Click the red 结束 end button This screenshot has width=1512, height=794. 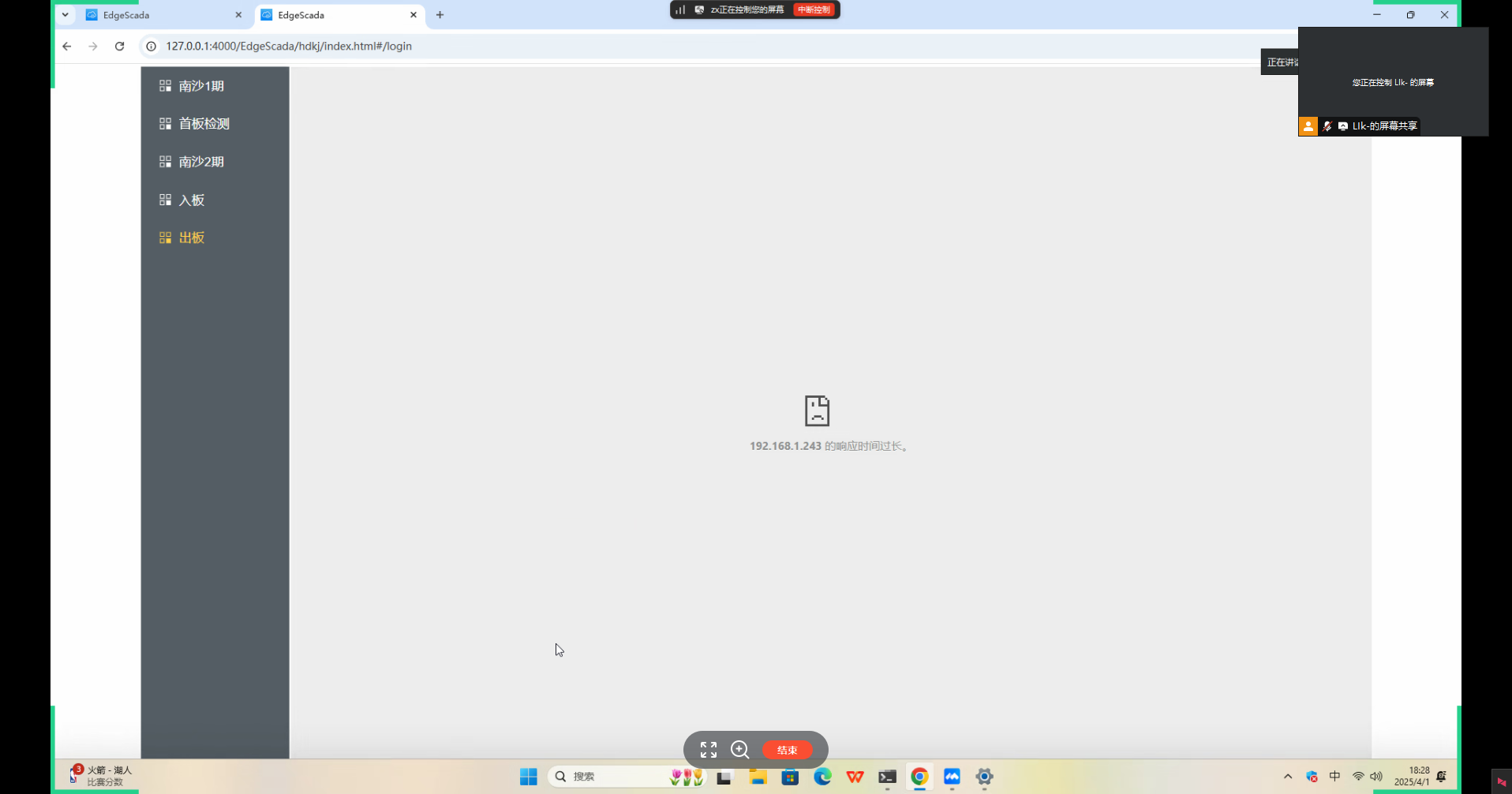click(788, 750)
